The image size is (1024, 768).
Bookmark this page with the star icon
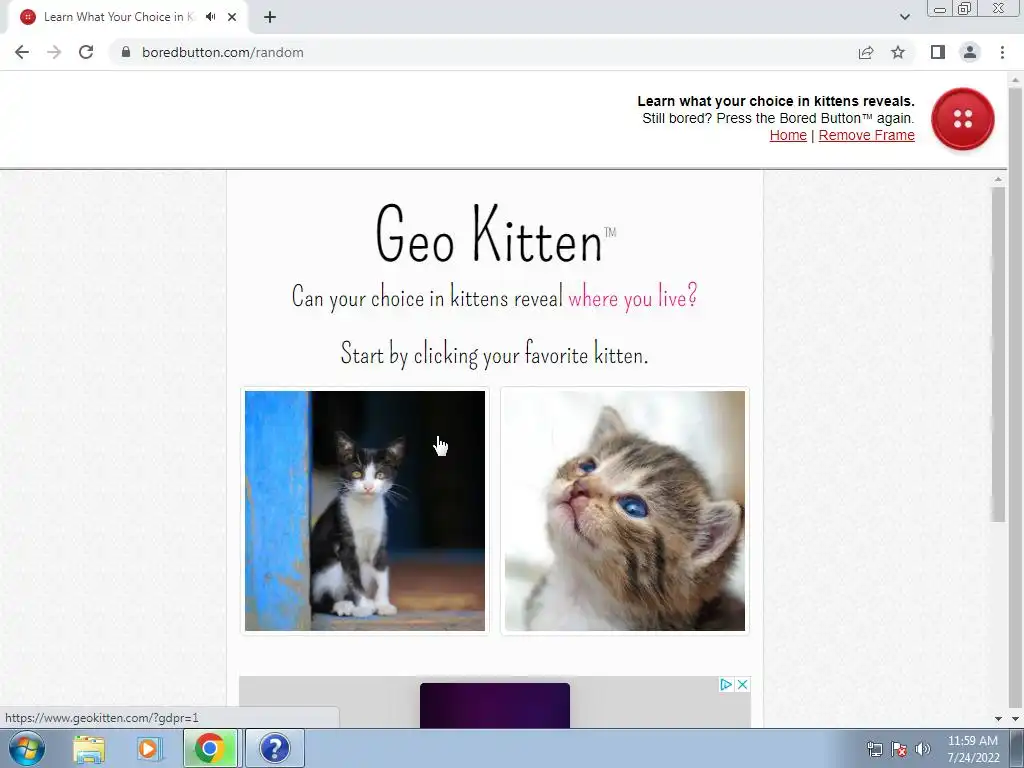pyautogui.click(x=898, y=52)
